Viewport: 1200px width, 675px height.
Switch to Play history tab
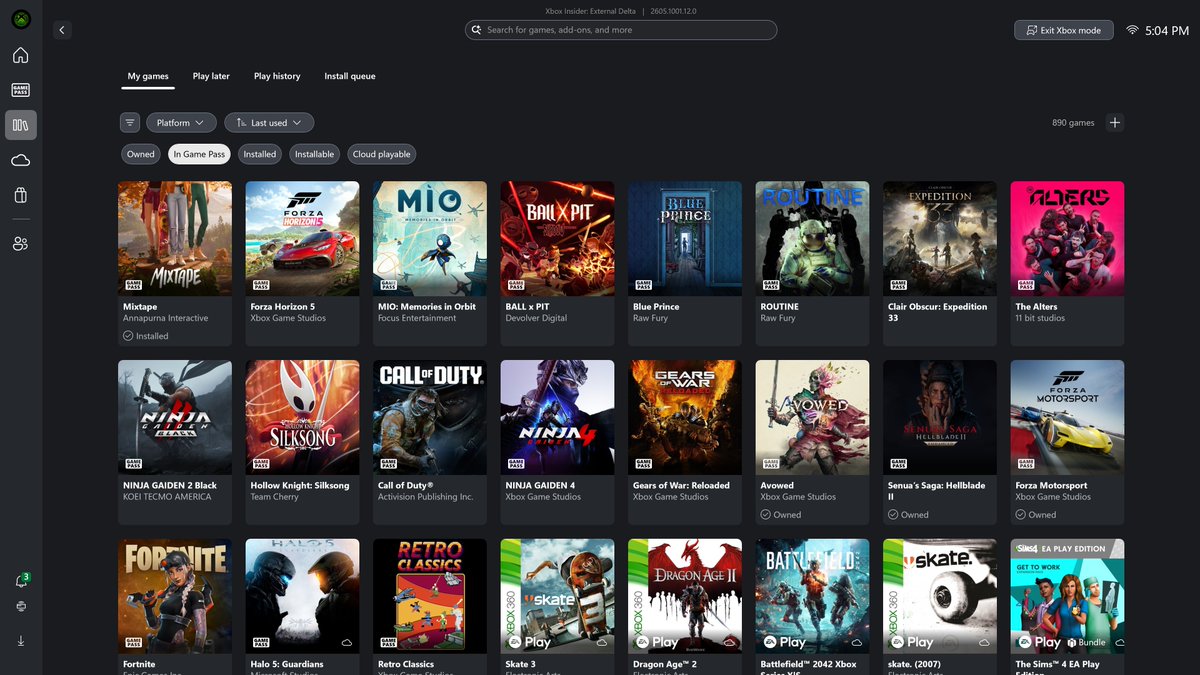click(x=277, y=76)
